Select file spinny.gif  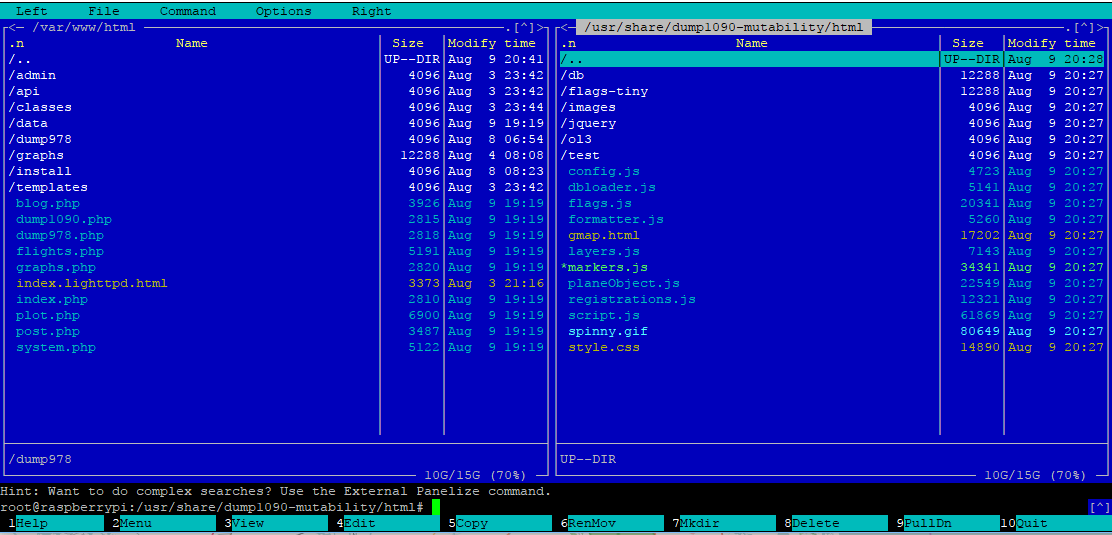[x=832, y=331]
